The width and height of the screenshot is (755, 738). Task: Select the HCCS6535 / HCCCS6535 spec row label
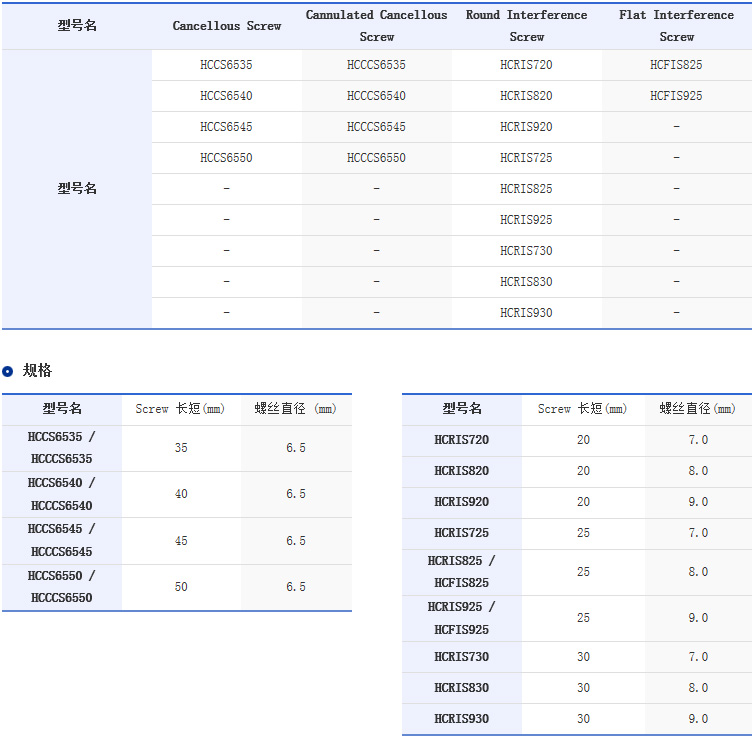(x=62, y=448)
